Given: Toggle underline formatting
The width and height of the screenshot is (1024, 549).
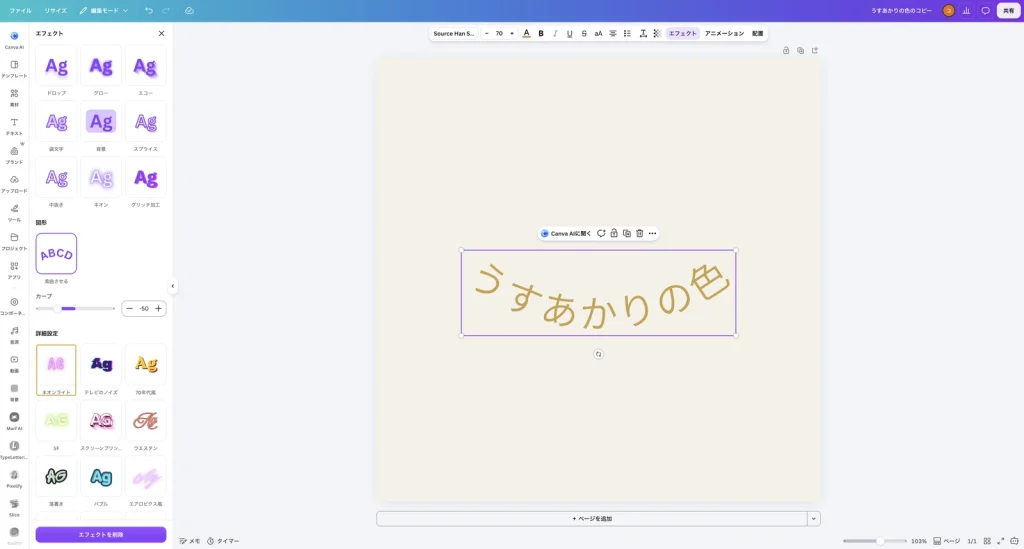Looking at the screenshot, I should point(569,33).
